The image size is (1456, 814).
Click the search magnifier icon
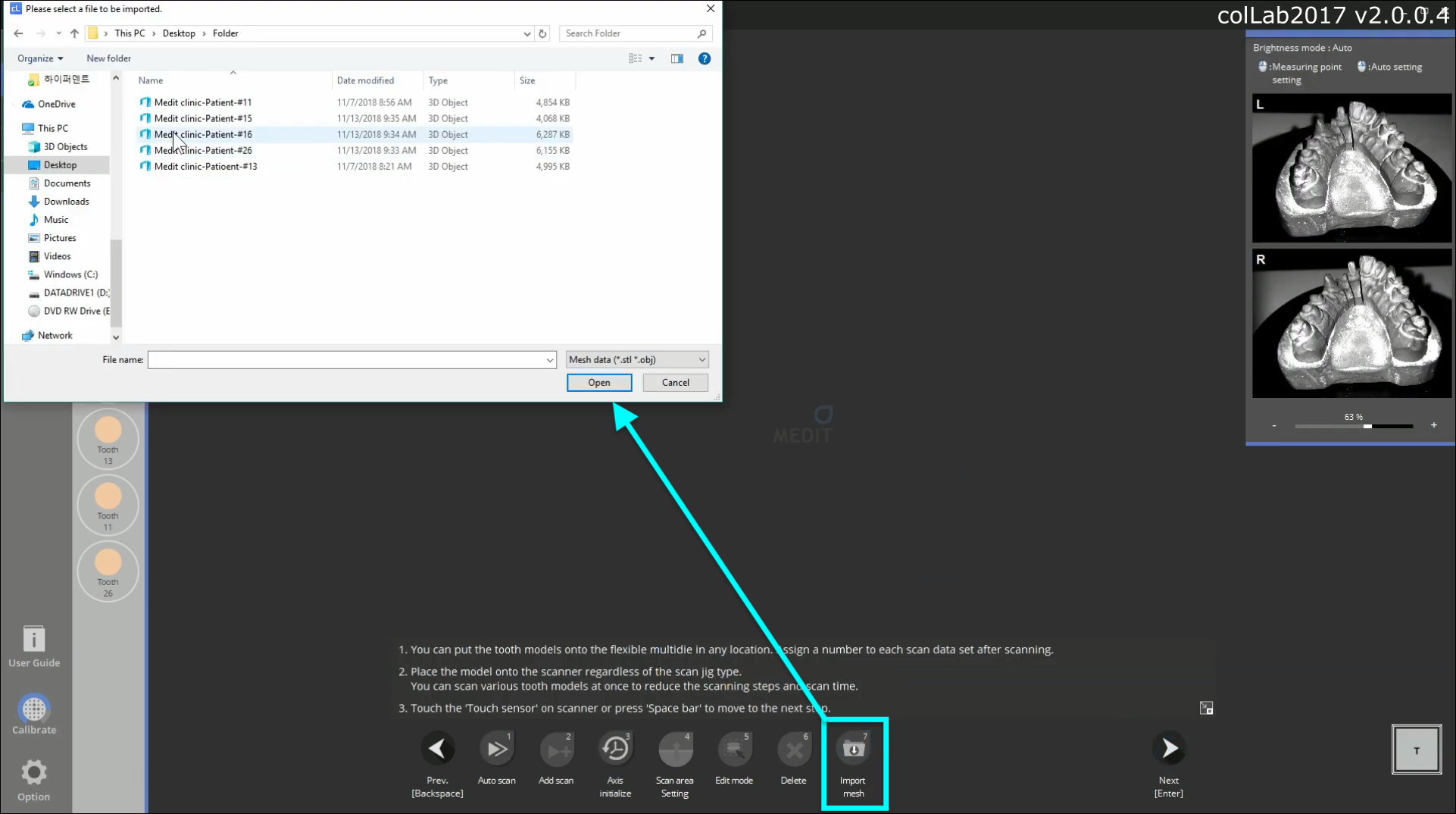(702, 33)
